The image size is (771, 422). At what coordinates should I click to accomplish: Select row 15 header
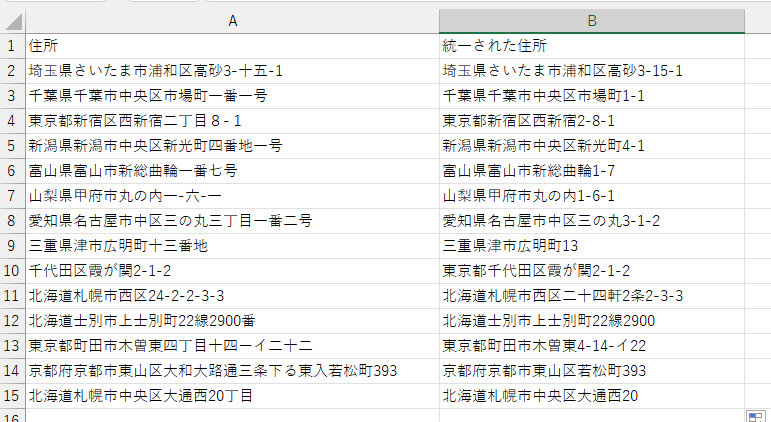coord(12,396)
